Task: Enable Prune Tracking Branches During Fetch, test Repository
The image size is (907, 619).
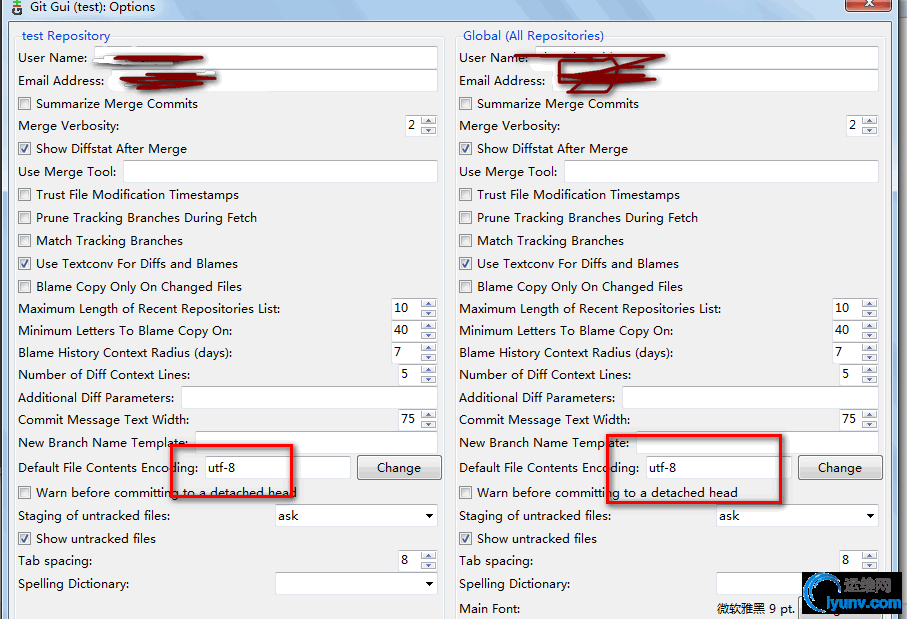Action: 24,218
